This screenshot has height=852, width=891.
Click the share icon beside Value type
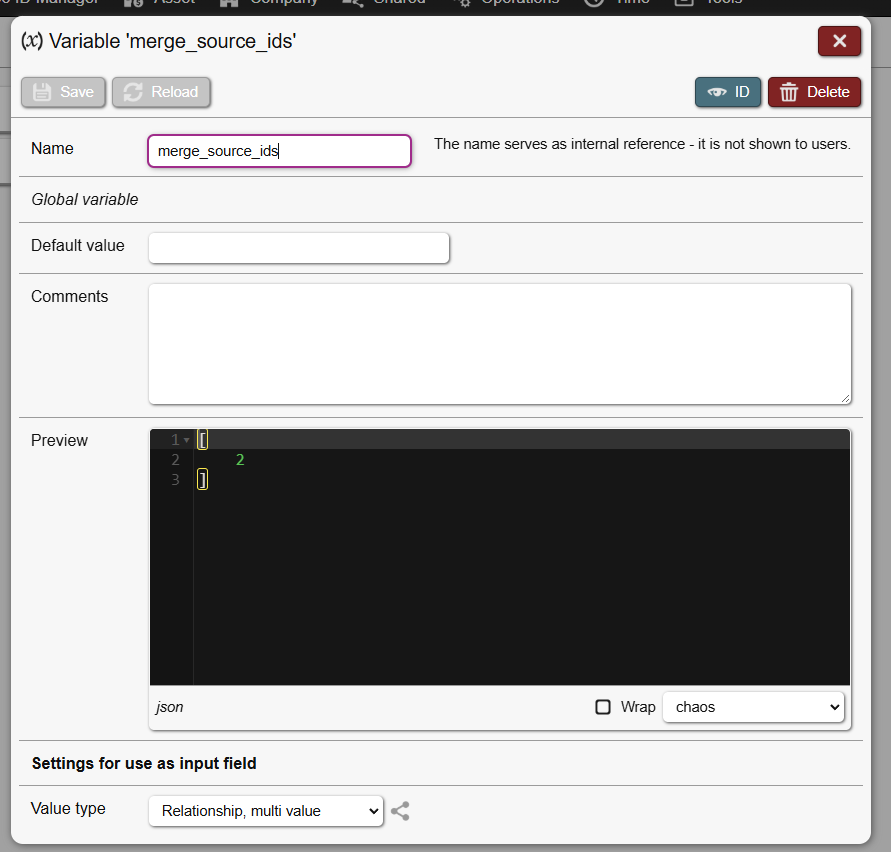(400, 811)
